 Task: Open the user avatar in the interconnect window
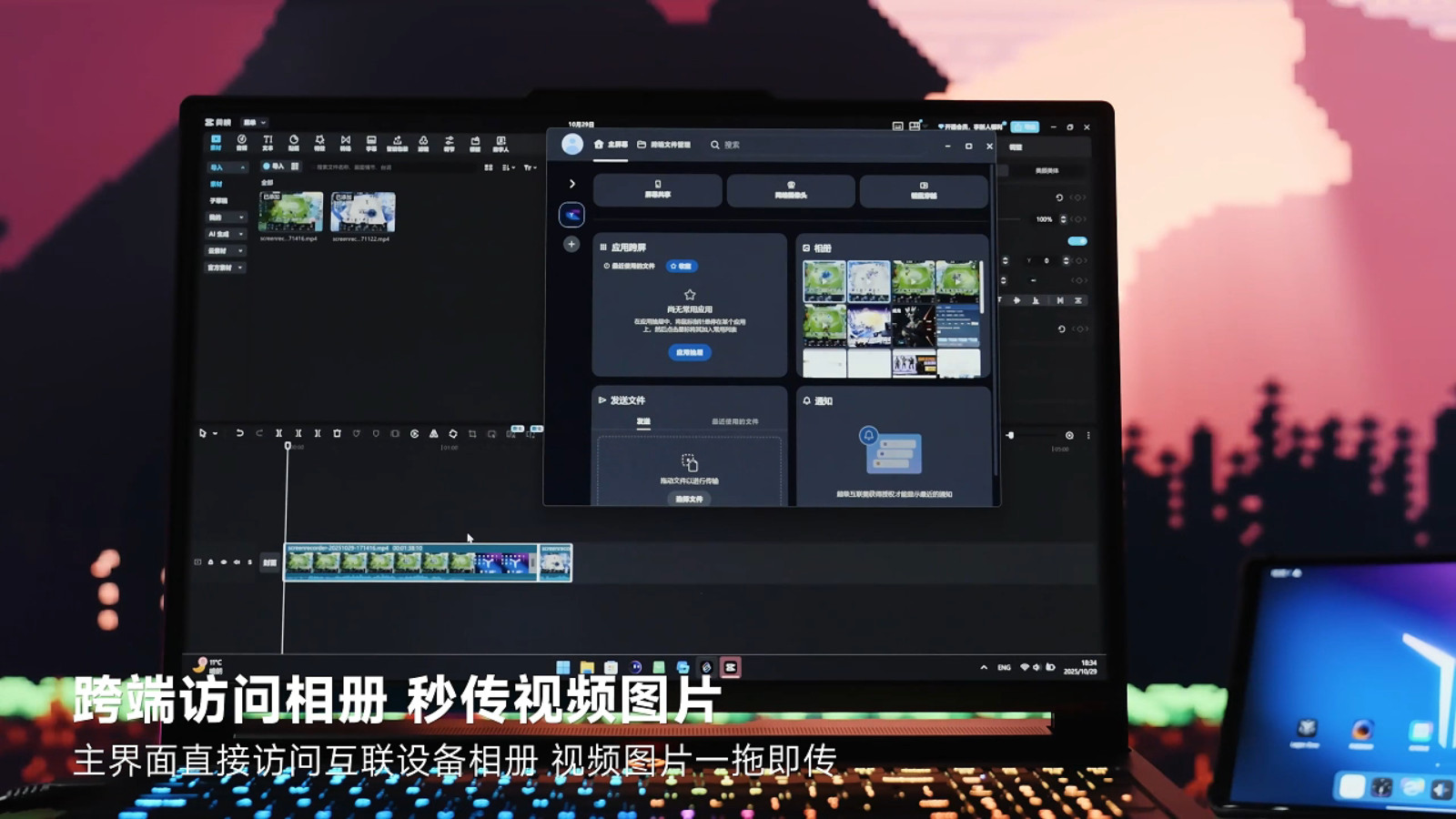(x=572, y=145)
